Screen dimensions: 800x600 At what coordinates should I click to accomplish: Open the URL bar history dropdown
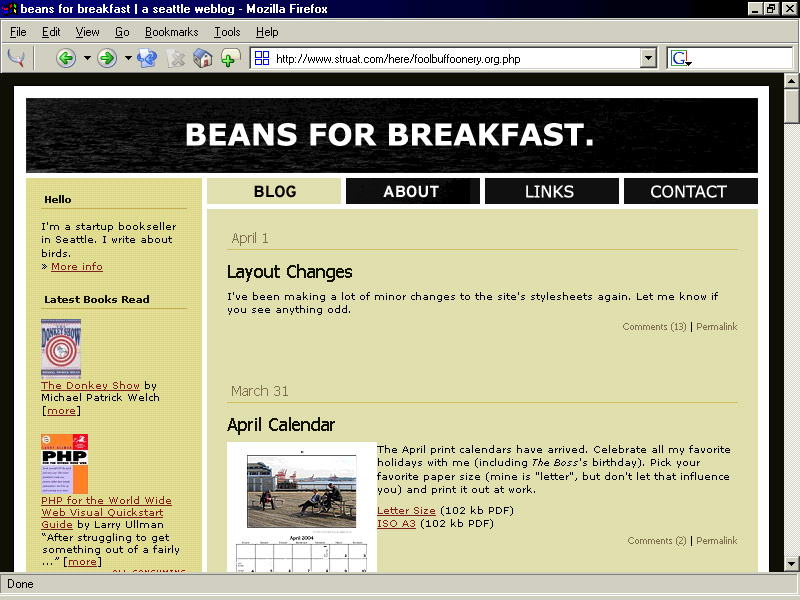coord(648,58)
